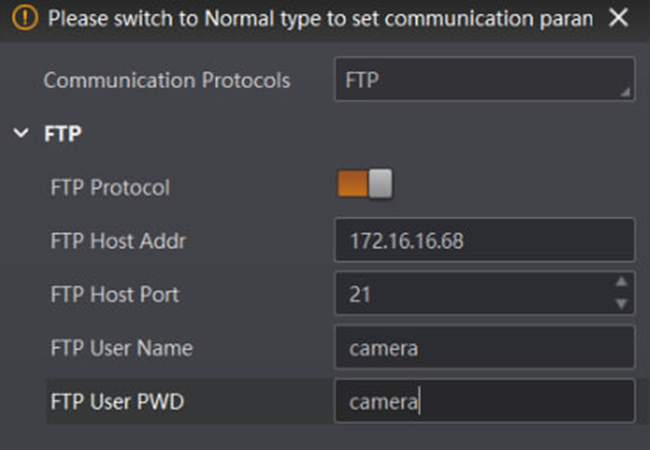This screenshot has height=450, width=650.
Task: Click the FTP Host Addr label
Action: [118, 241]
